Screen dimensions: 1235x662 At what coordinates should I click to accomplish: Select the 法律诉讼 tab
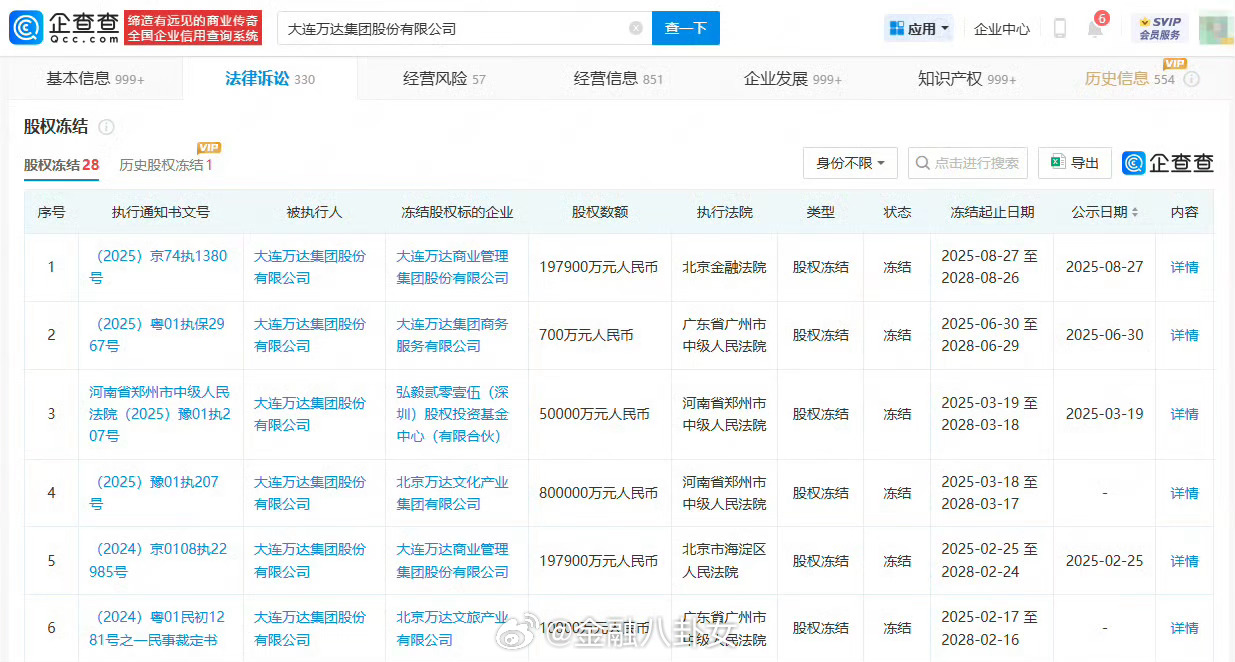[x=270, y=78]
